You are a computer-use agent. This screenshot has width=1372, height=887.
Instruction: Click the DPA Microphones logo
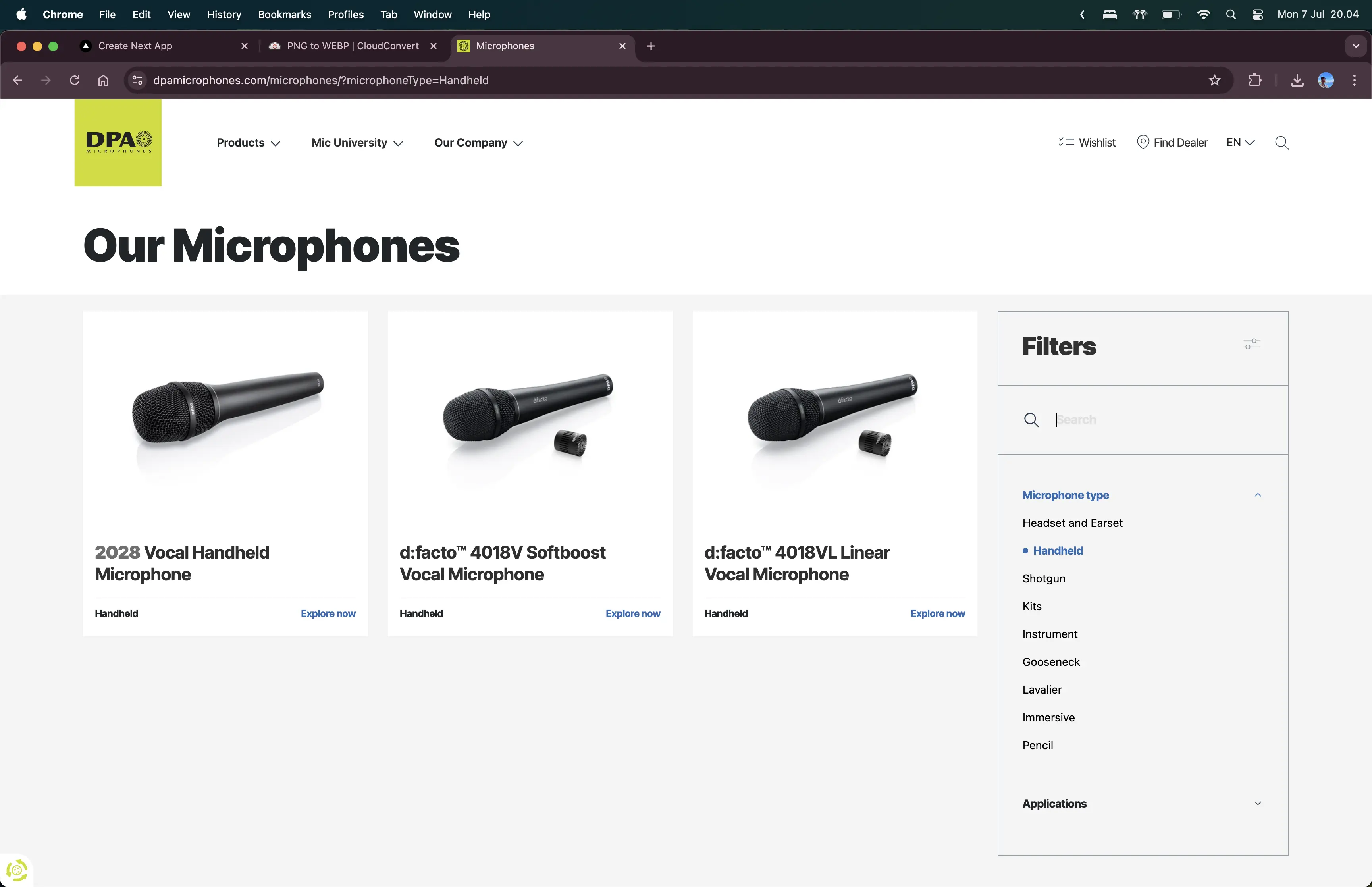click(x=118, y=142)
